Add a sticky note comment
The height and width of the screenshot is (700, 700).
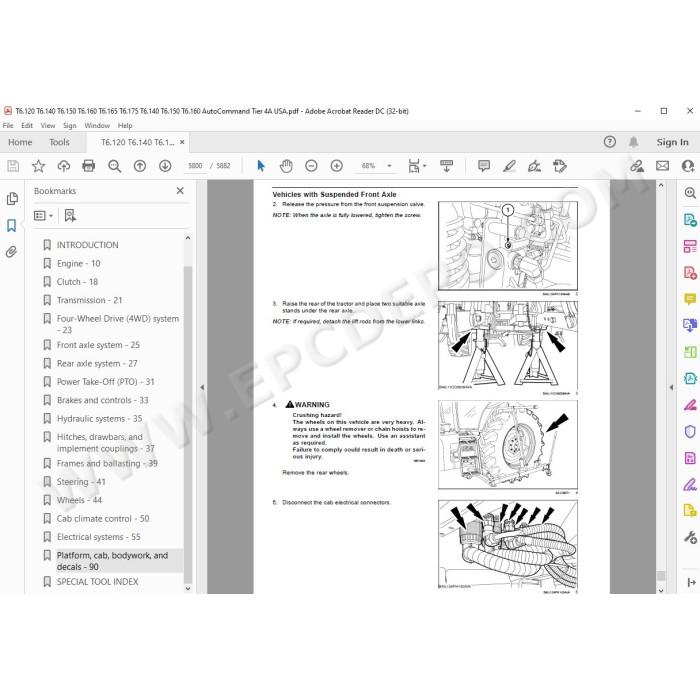483,166
